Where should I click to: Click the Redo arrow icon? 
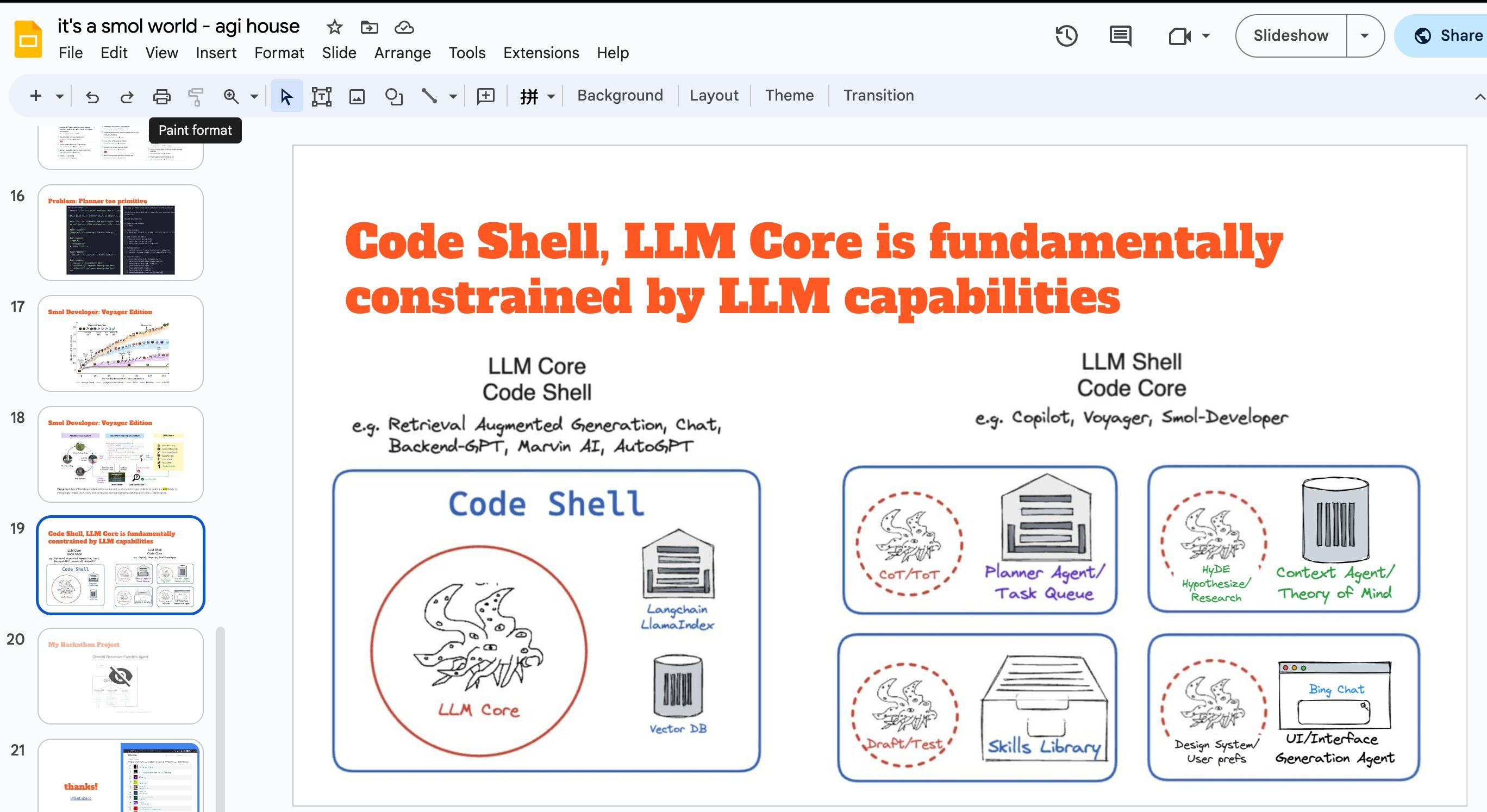coord(127,96)
